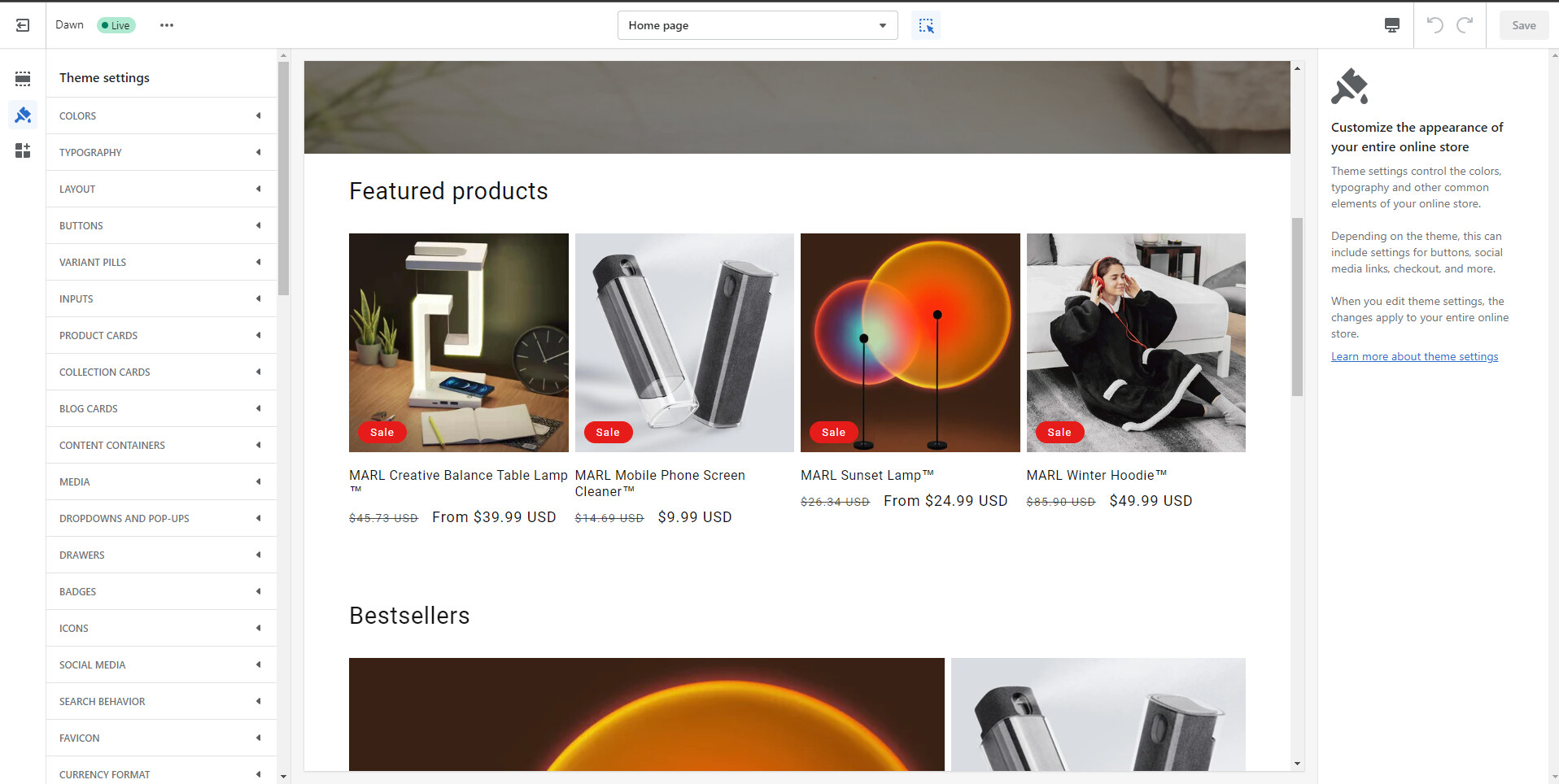Image resolution: width=1559 pixels, height=784 pixels.
Task: Click the From $39.99 USD price
Action: (x=494, y=517)
